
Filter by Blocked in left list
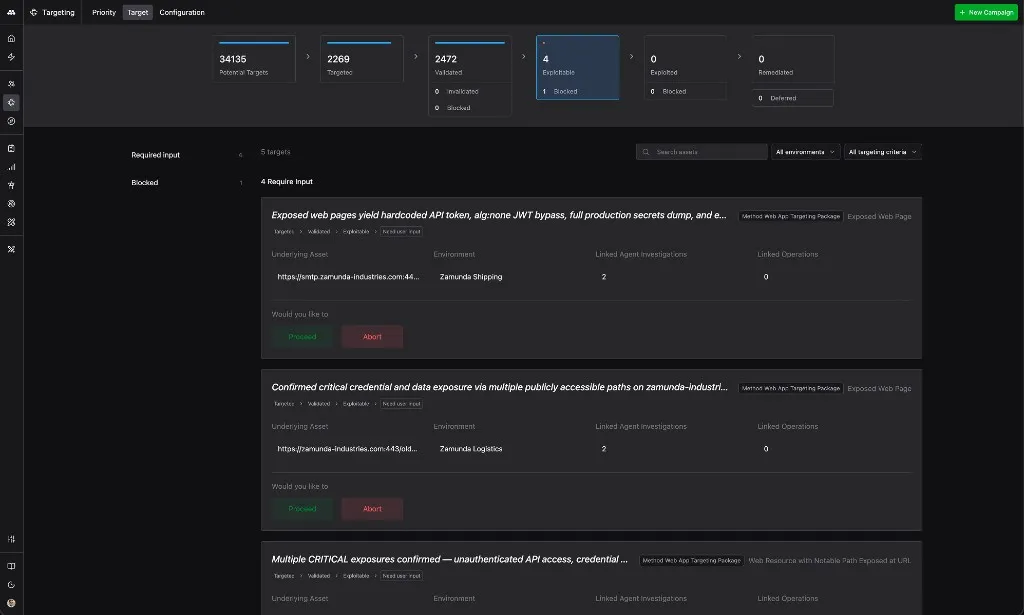tap(187, 182)
